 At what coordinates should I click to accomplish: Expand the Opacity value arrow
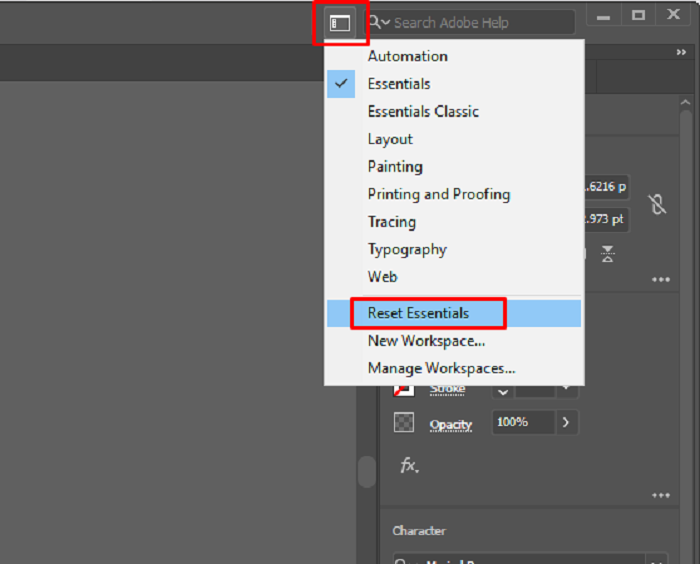tap(566, 423)
